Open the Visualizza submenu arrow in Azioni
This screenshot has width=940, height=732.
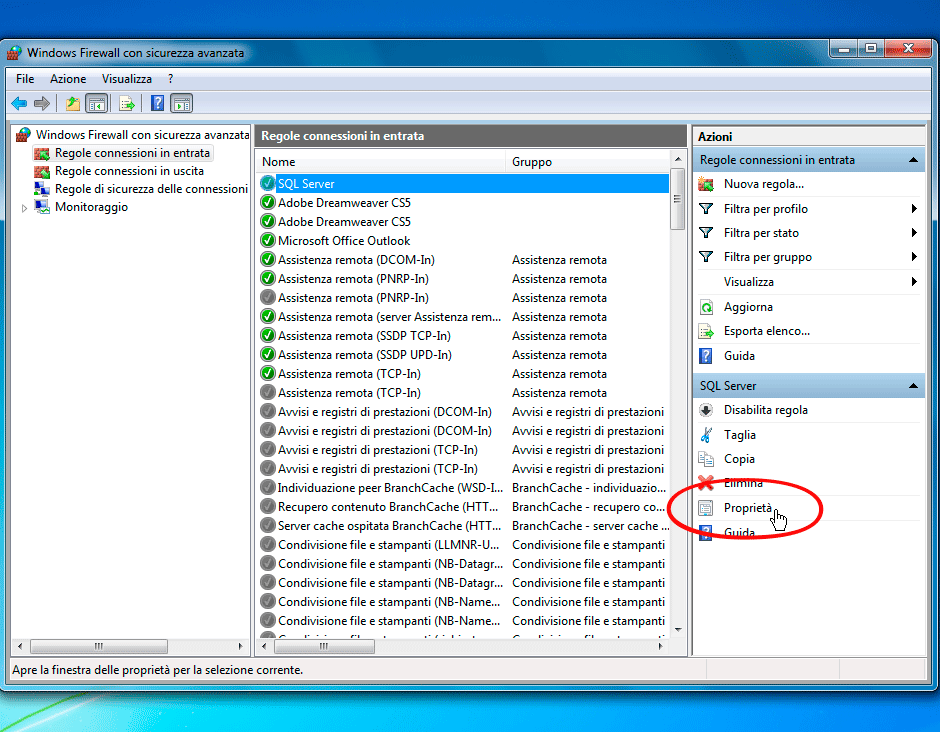(x=914, y=282)
